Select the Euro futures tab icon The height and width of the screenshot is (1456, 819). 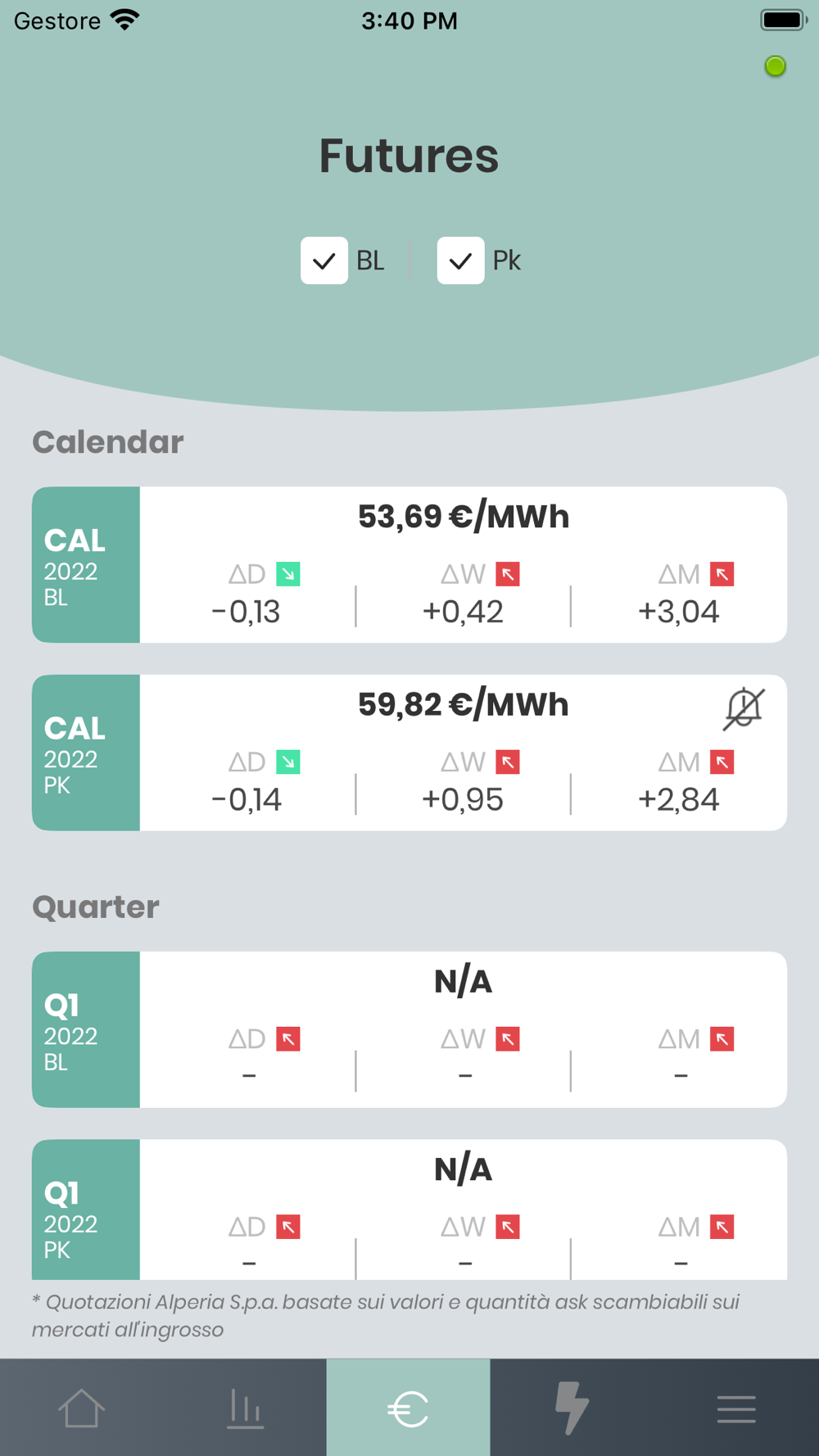click(408, 1409)
